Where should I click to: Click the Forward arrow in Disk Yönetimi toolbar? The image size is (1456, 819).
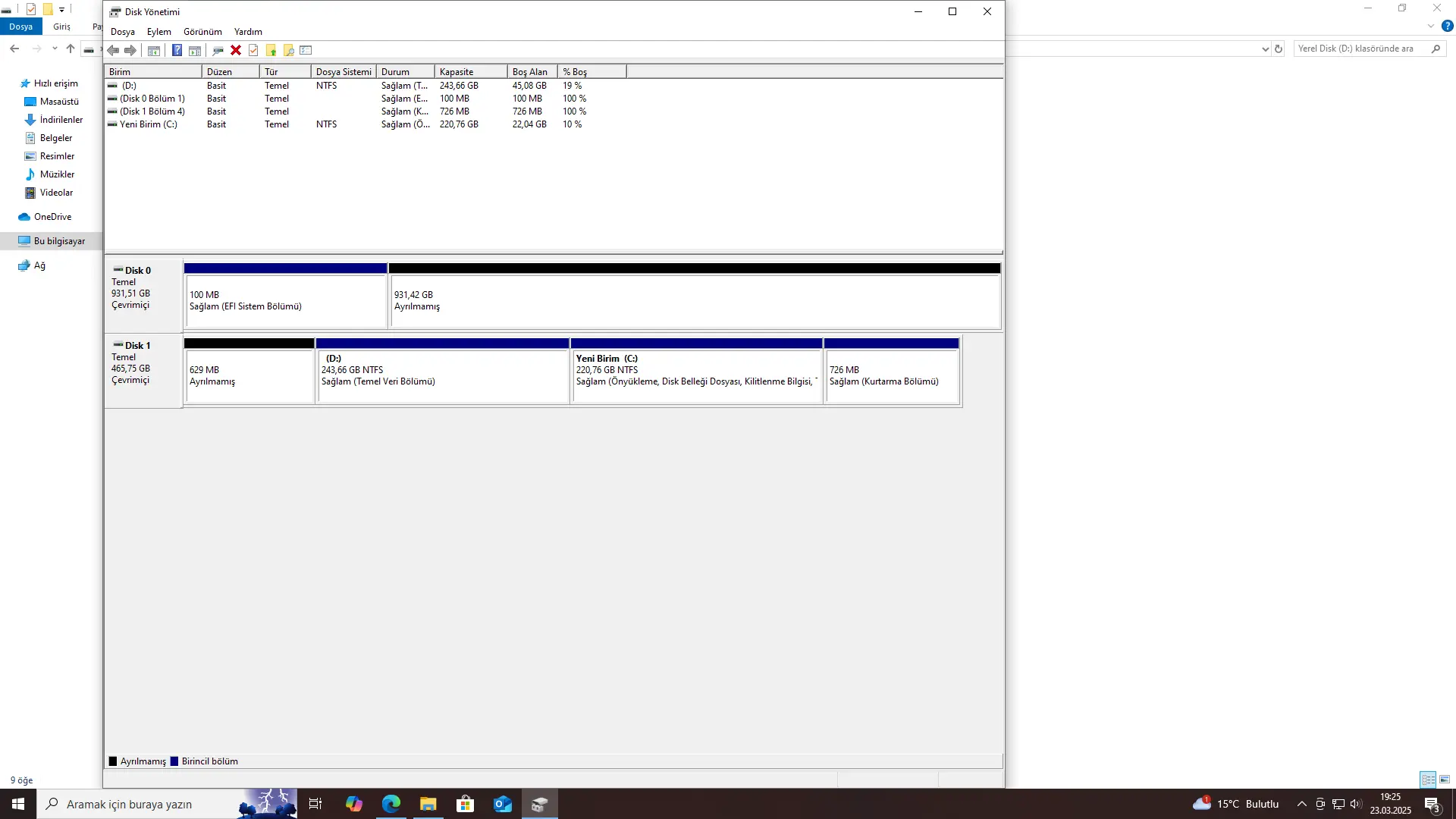coord(130,50)
